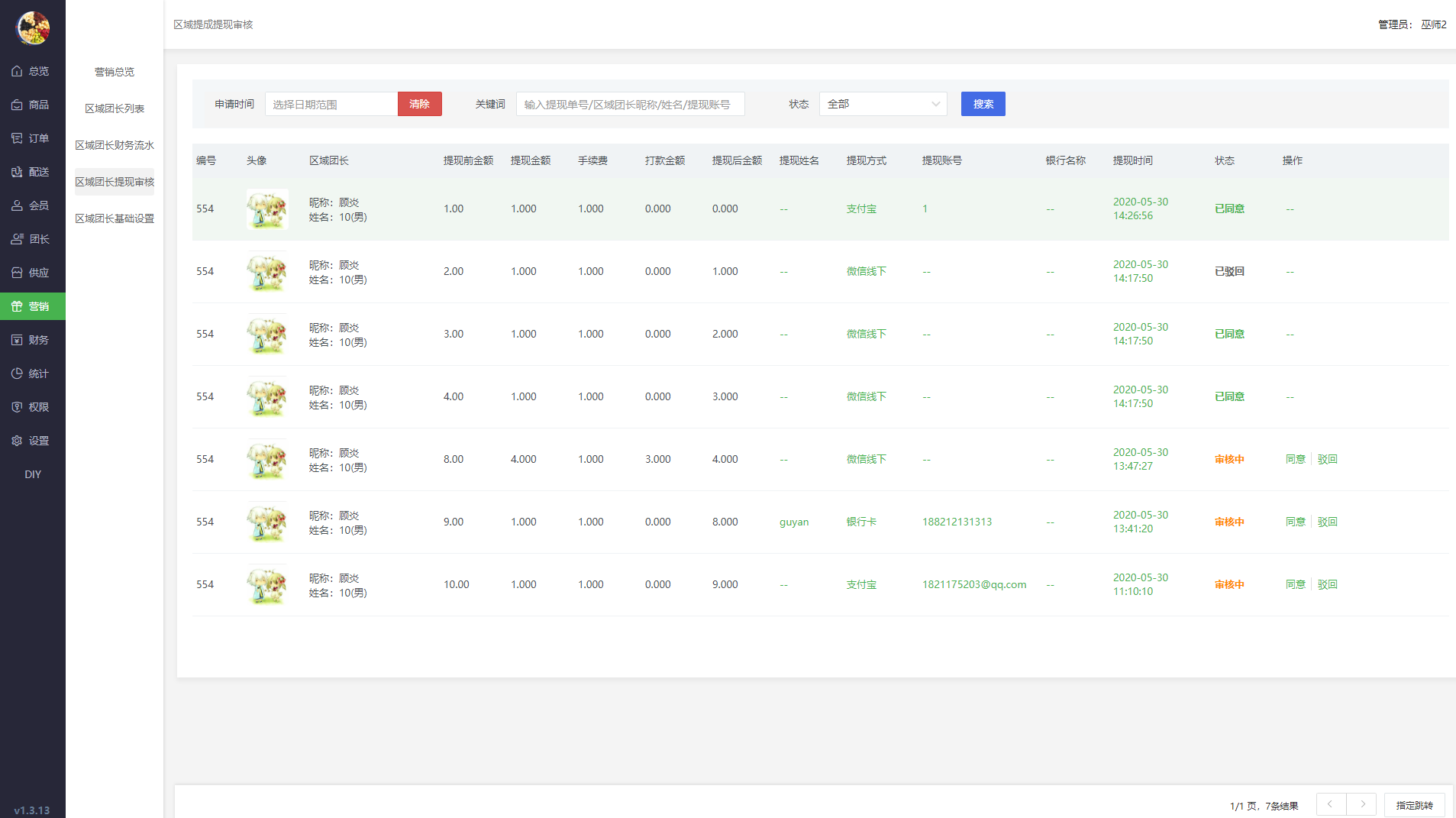Viewport: 1456px width, 818px height.
Task: Expand the 状态 dropdown showing 全部
Action: click(x=883, y=104)
